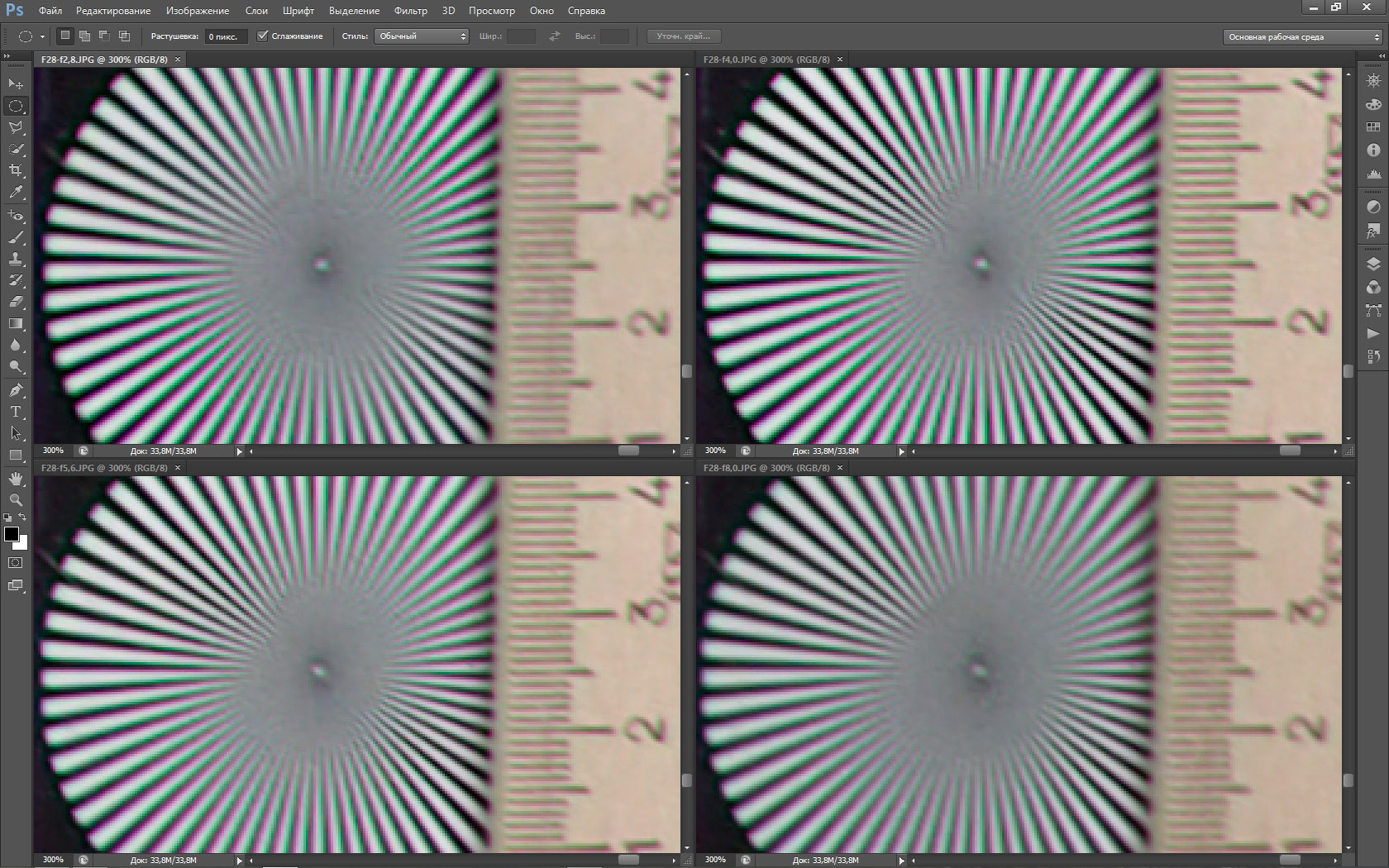This screenshot has width=1389, height=868.
Task: Reset to default black and white colors
Action: (7, 517)
